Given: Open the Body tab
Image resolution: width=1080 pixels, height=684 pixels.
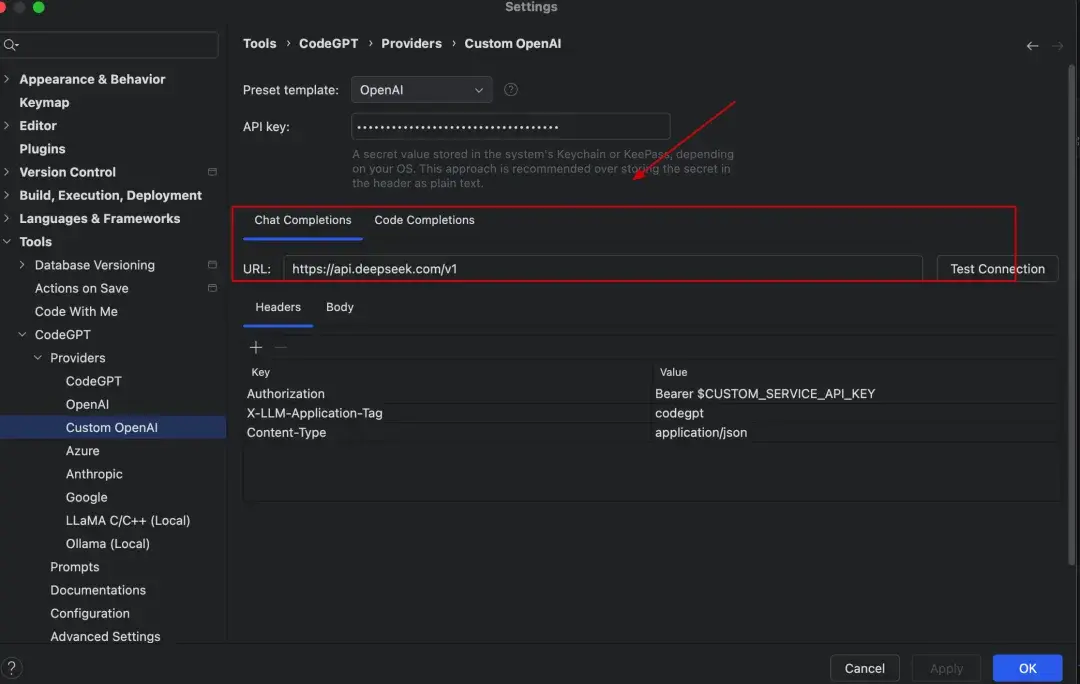Looking at the screenshot, I should pos(340,307).
